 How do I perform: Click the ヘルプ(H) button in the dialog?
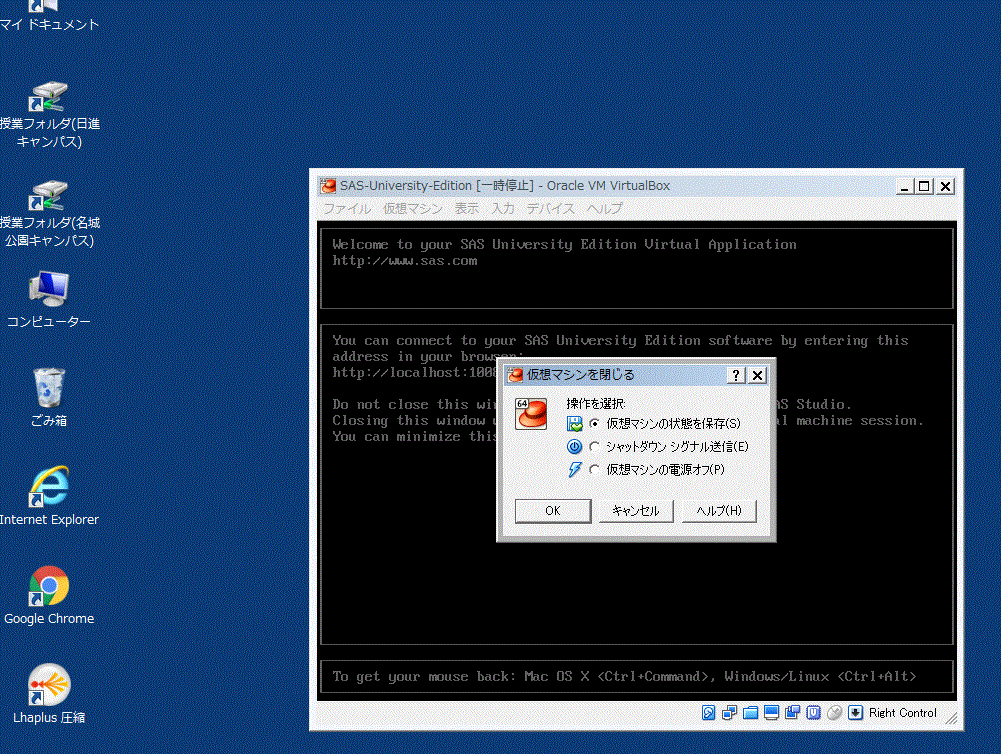(719, 511)
